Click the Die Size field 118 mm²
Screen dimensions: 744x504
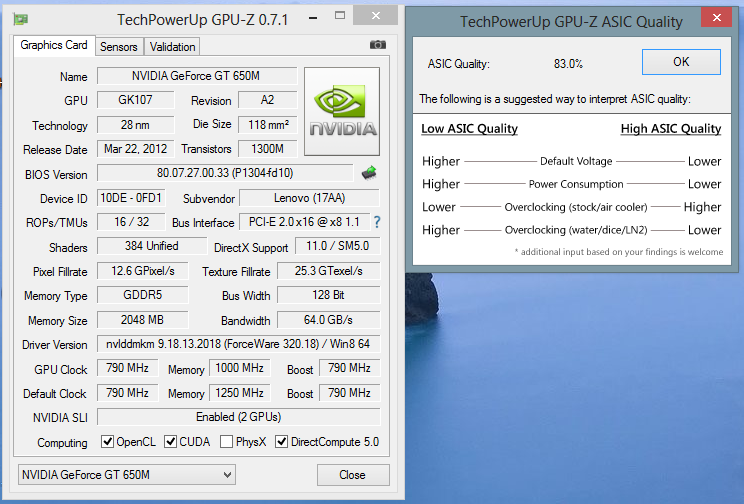268,125
